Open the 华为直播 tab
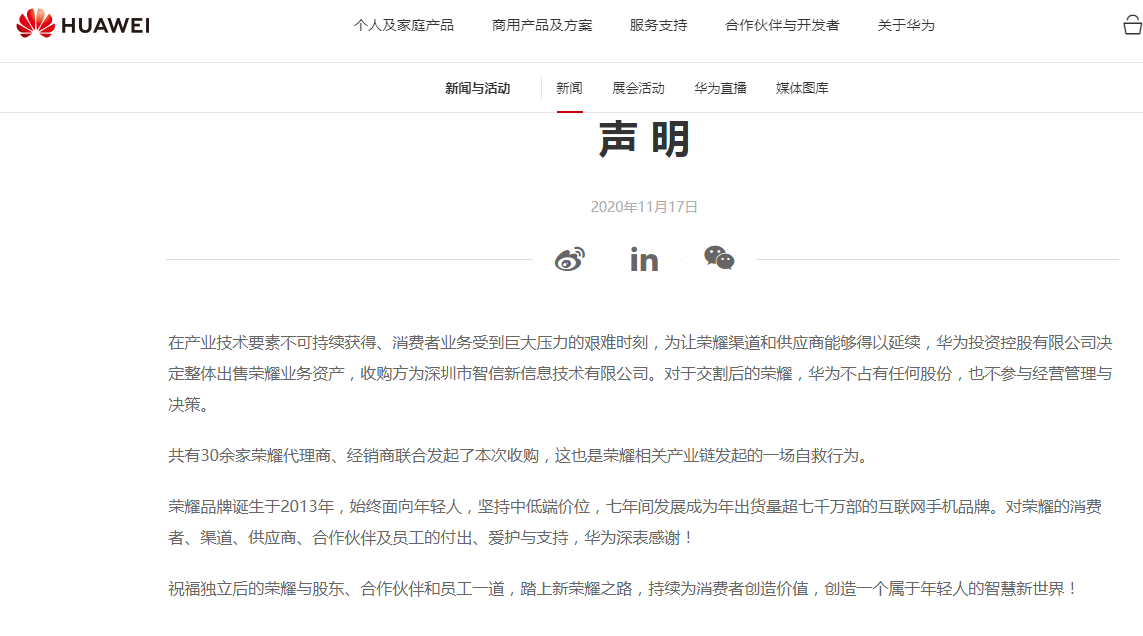1143x636 pixels. pyautogui.click(x=720, y=88)
